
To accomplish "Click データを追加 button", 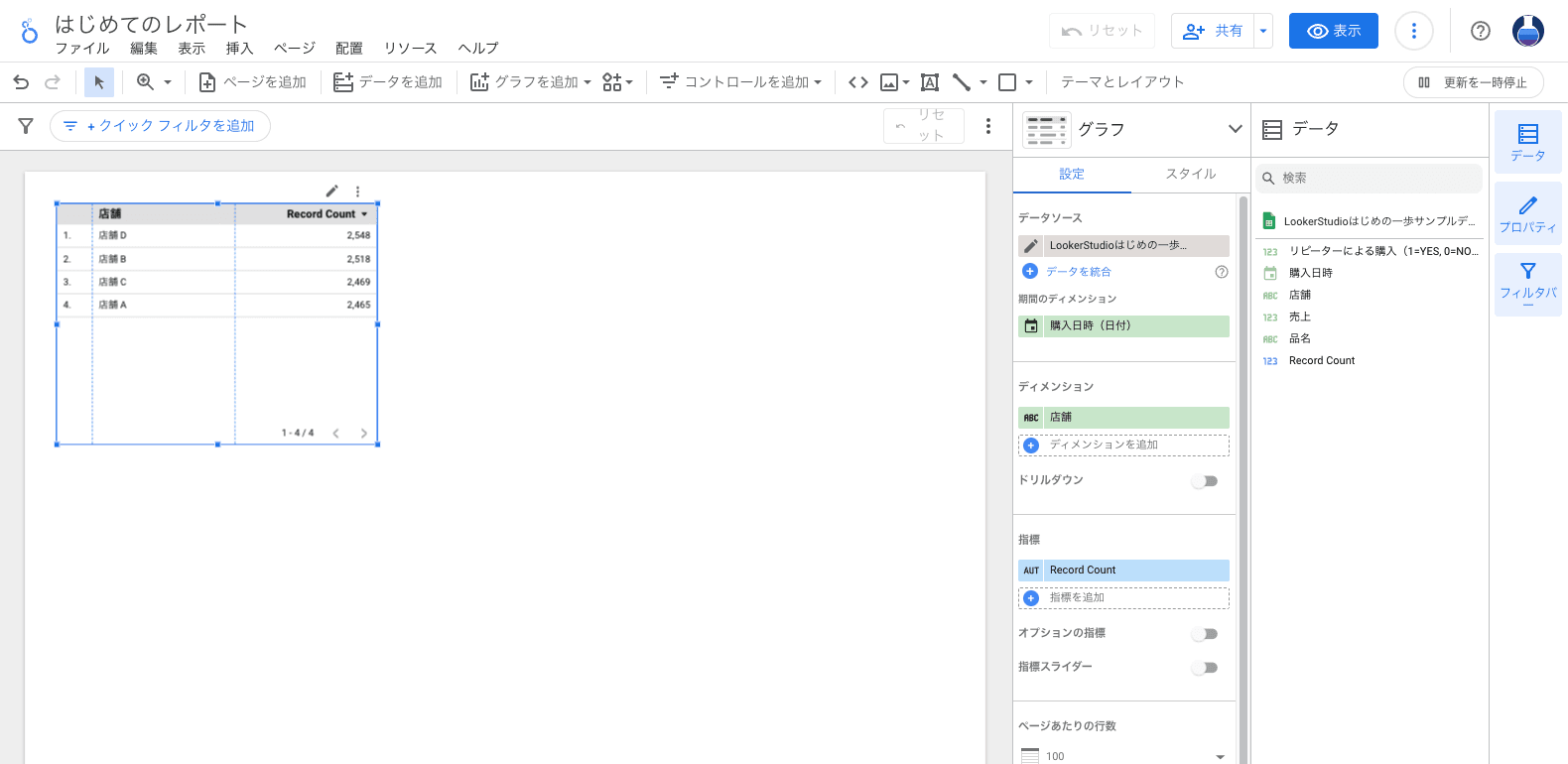I will coord(388,82).
